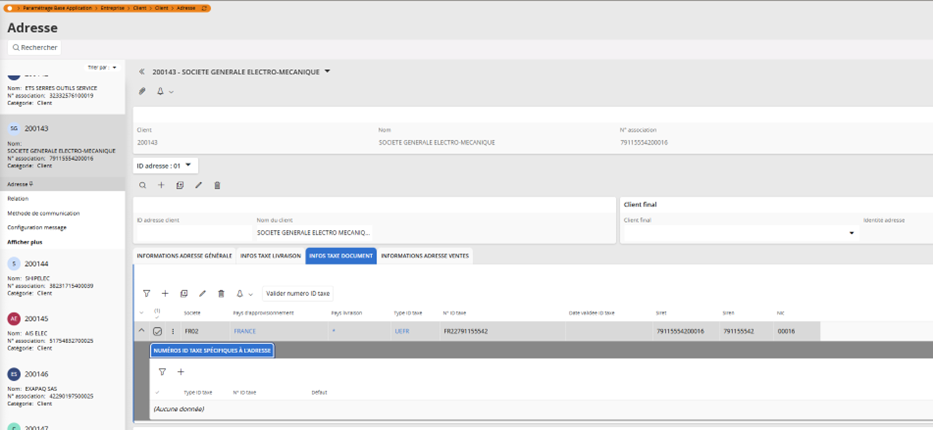Expand the Client final dropdown field
This screenshot has width=933, height=430.
tap(852, 233)
